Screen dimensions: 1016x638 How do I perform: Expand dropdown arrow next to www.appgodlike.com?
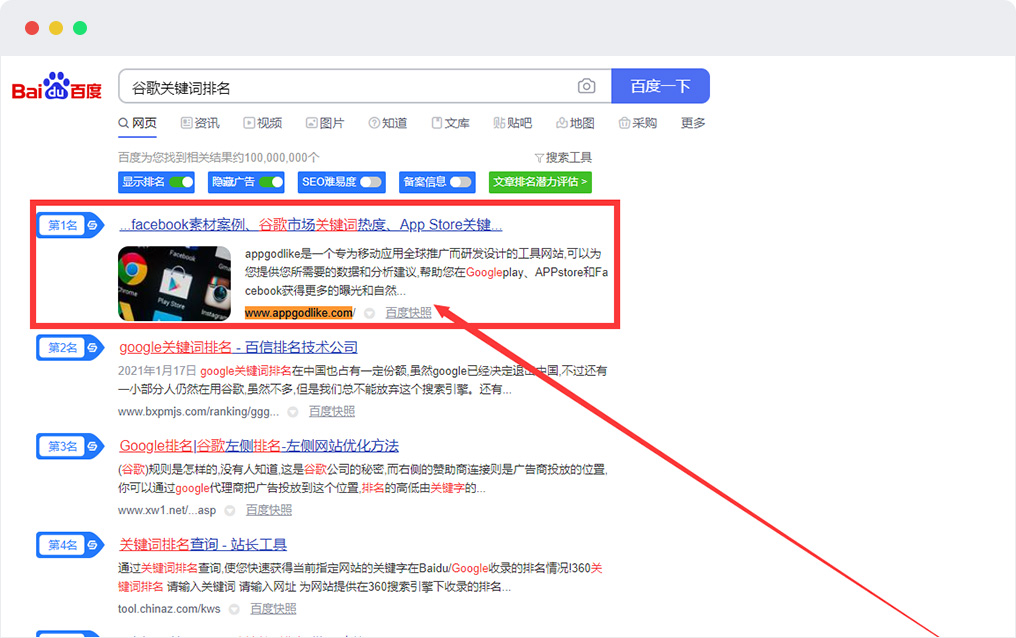369,313
